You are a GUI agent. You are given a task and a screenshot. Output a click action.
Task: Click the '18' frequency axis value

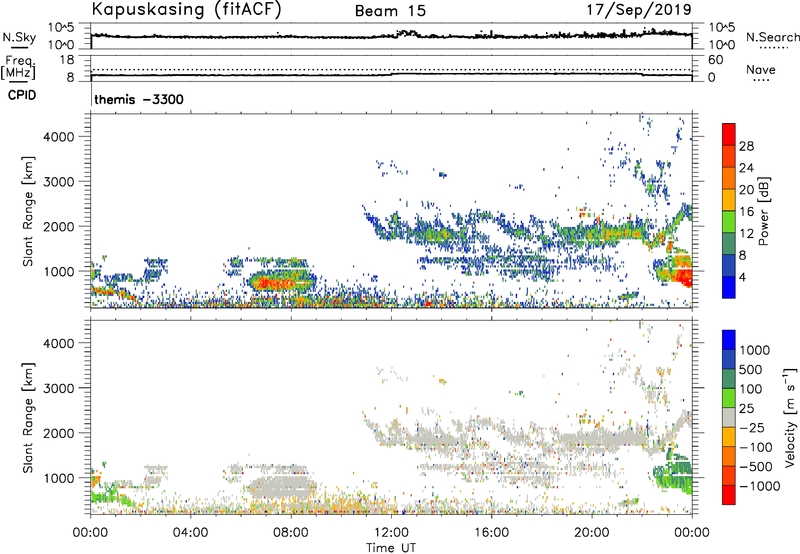point(67,60)
